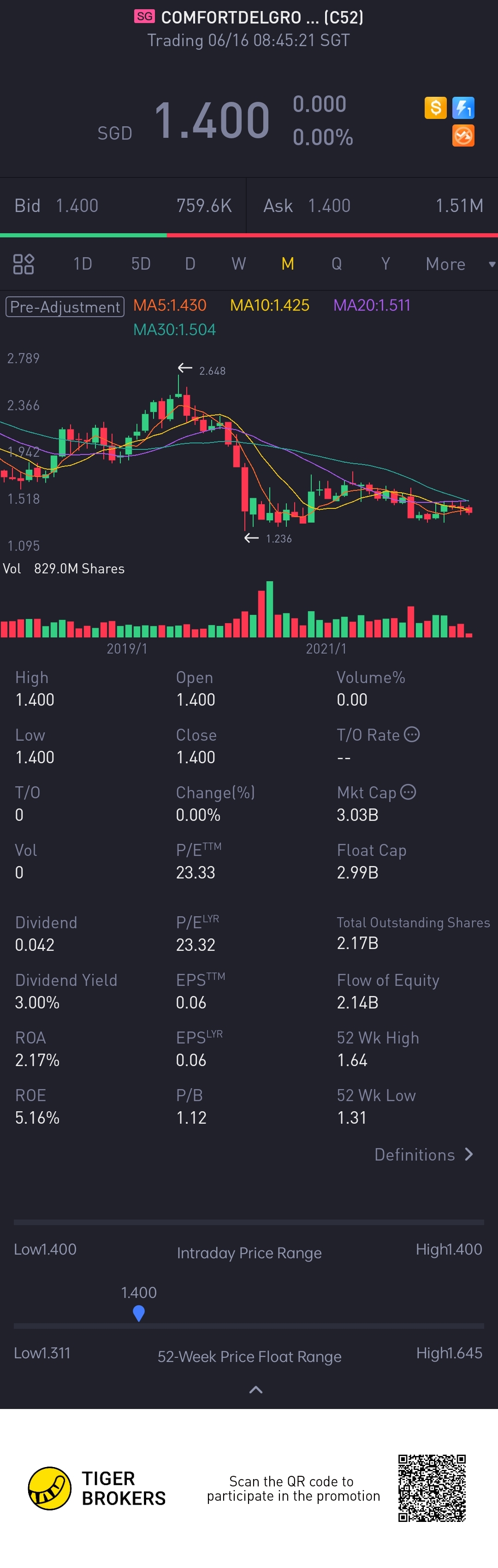Click the blue lightning bolt badge

click(x=463, y=108)
